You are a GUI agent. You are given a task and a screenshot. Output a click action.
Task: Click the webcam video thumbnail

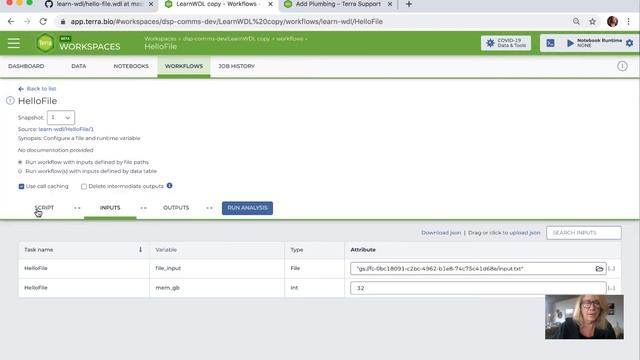tap(584, 317)
